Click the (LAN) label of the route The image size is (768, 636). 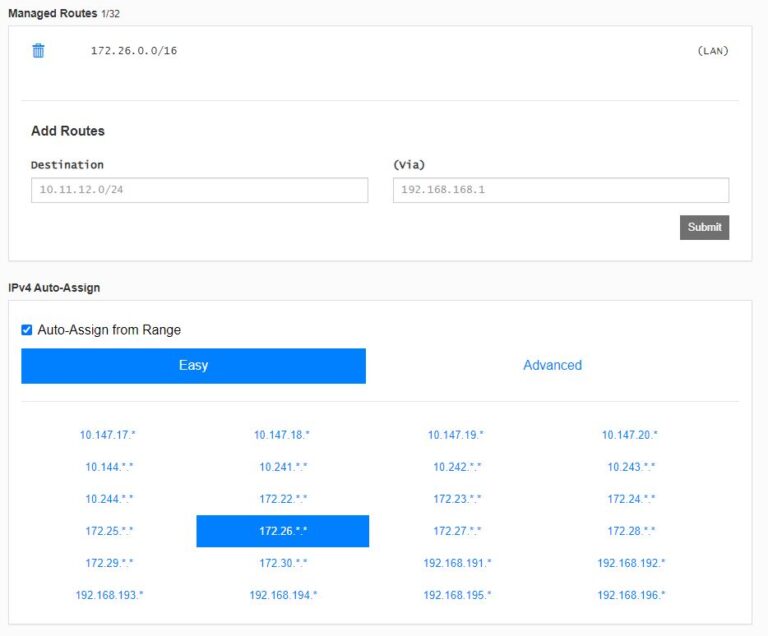[713, 50]
